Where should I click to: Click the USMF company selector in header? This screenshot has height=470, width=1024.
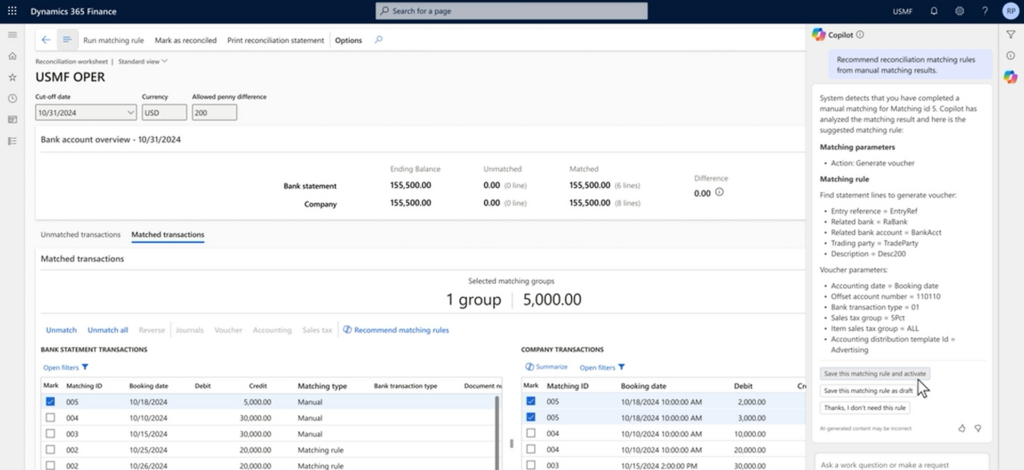point(903,12)
